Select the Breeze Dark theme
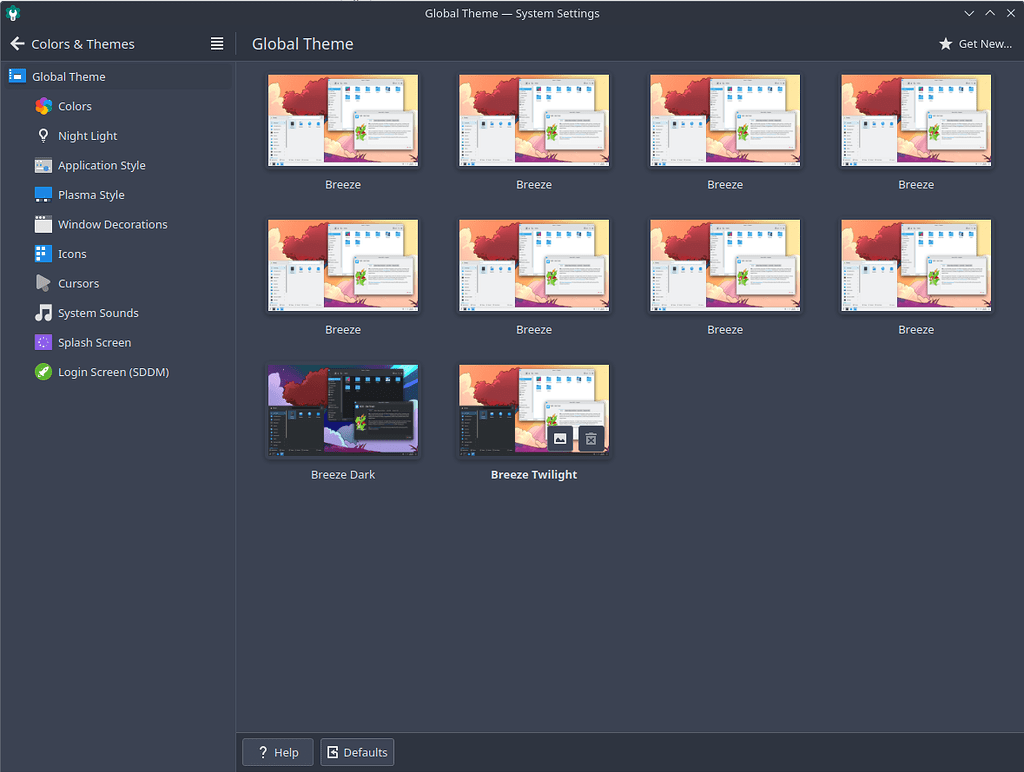The width and height of the screenshot is (1024, 772). point(342,410)
